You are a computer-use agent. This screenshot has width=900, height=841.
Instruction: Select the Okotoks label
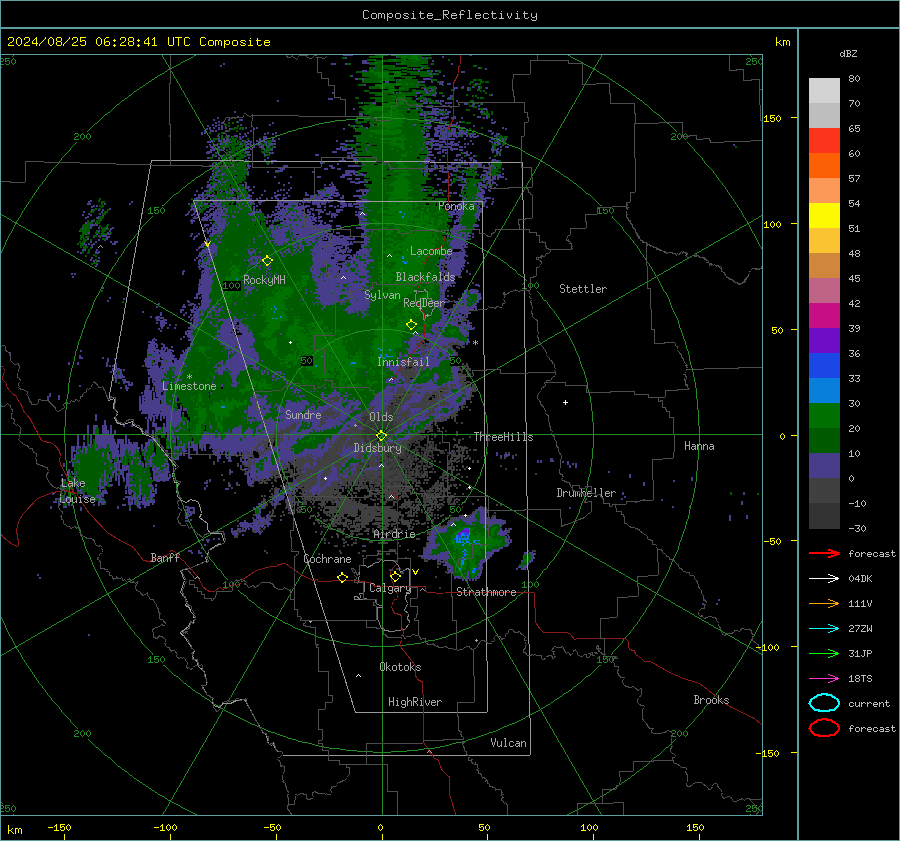(400, 667)
